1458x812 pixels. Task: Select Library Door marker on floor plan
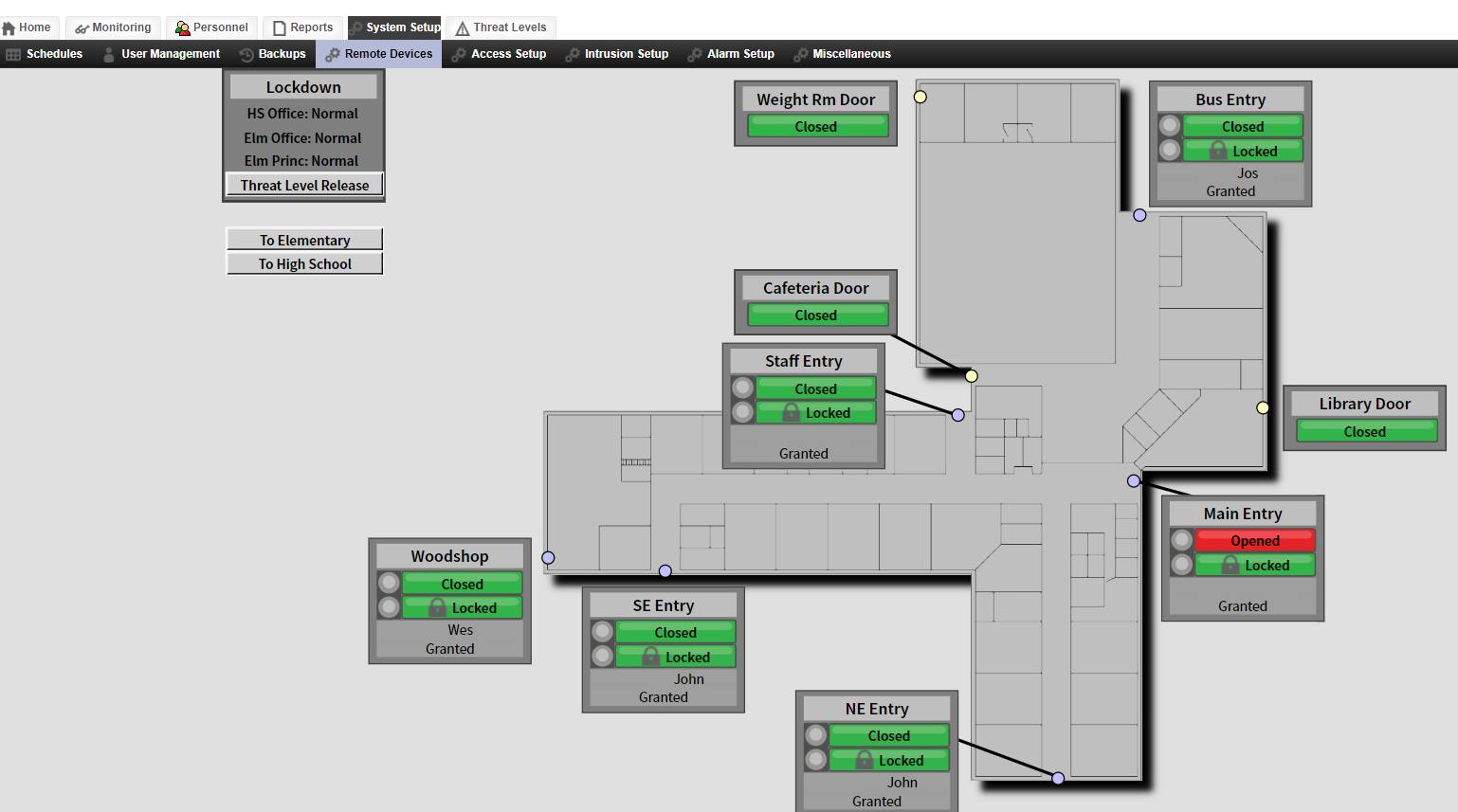click(1263, 407)
